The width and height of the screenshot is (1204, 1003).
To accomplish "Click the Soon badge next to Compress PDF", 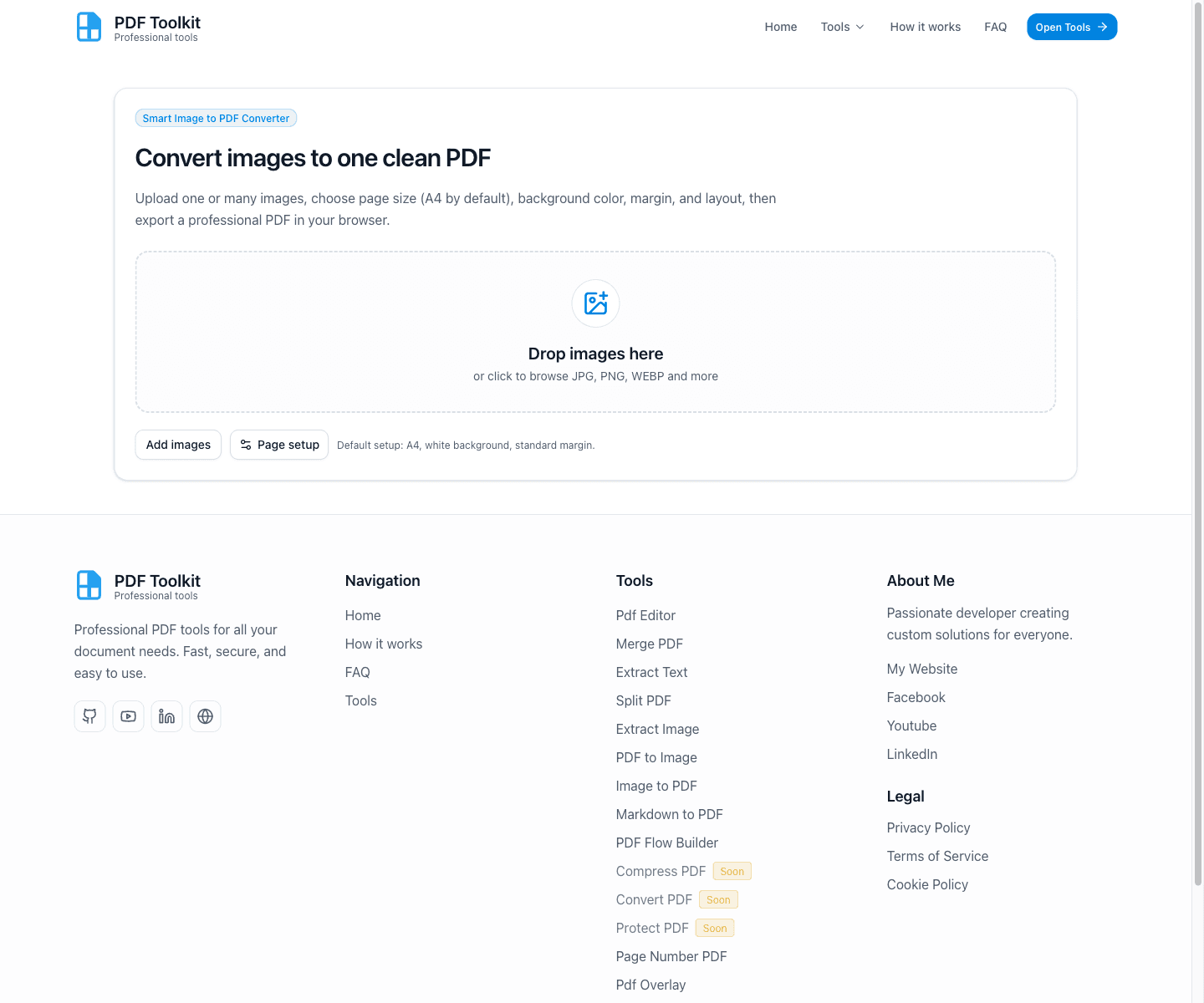I will click(731, 871).
